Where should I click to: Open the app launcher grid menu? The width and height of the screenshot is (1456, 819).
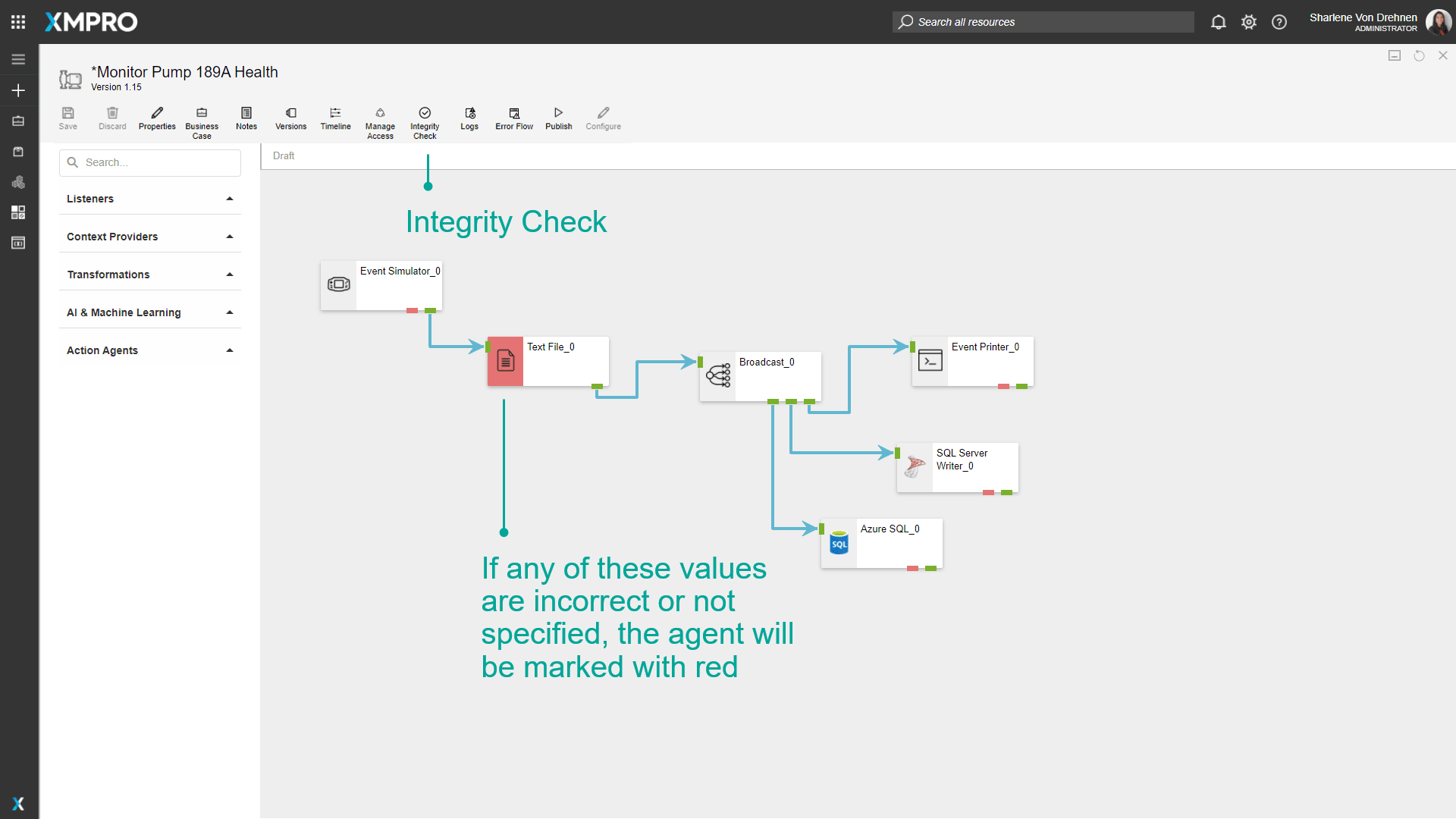pos(18,21)
